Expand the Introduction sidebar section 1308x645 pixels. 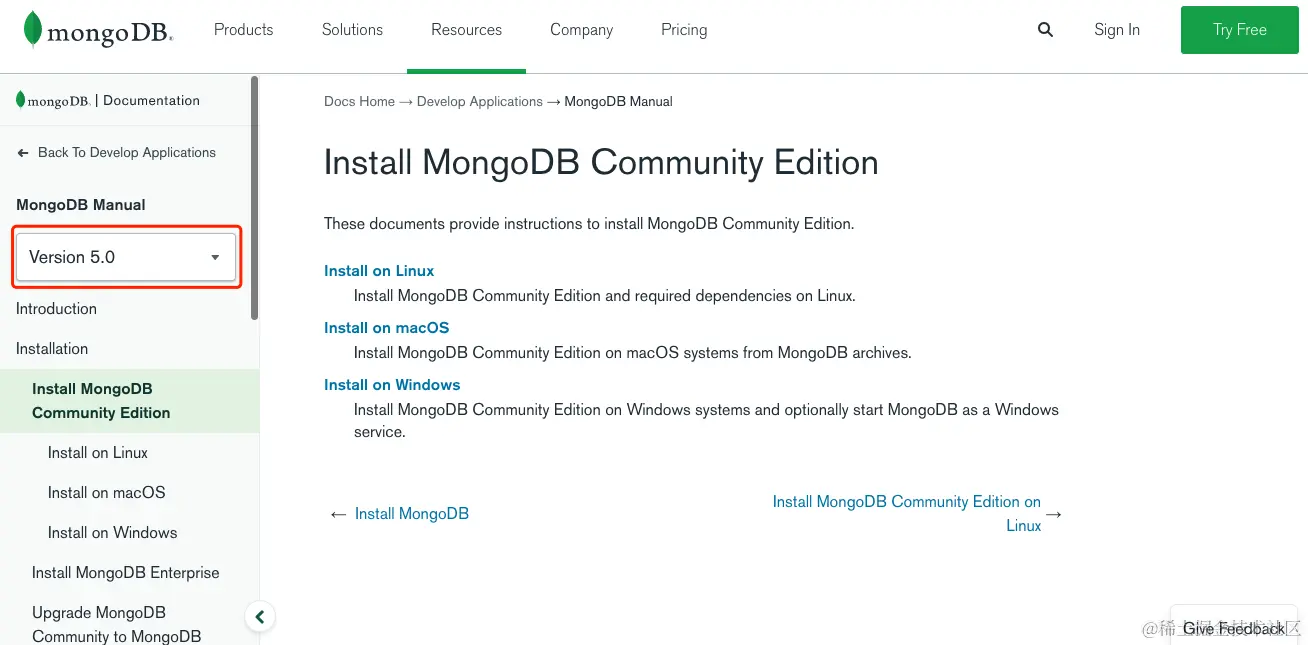56,309
